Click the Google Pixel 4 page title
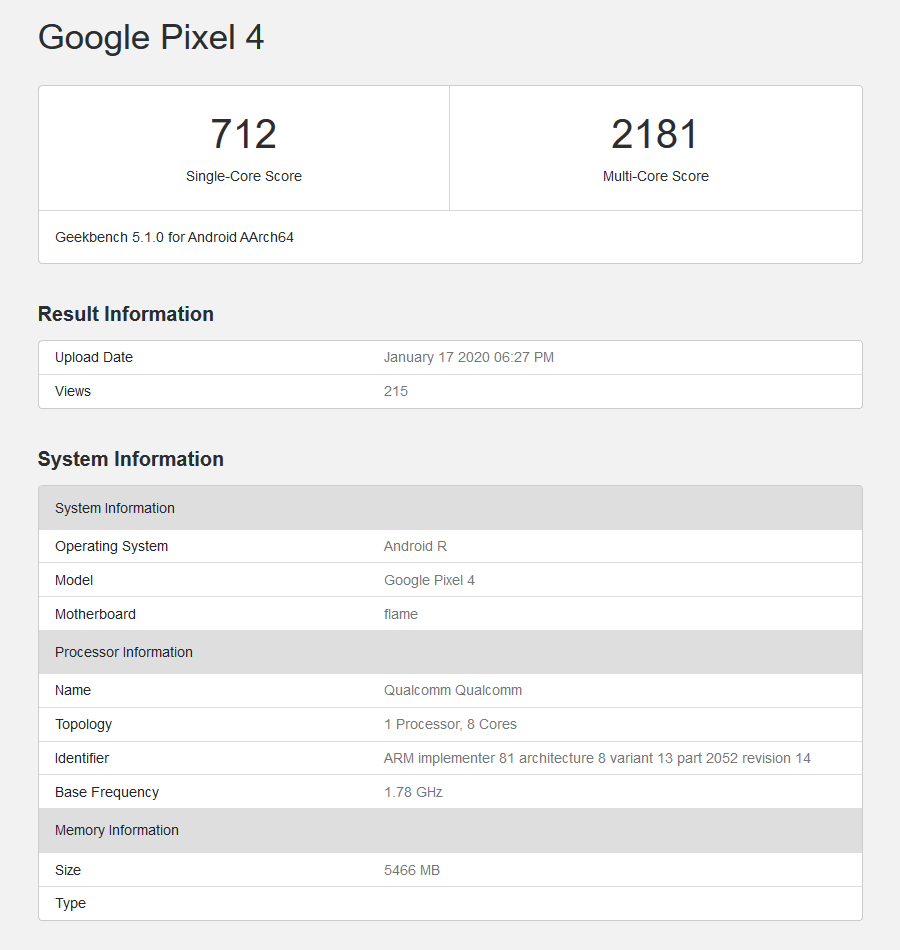This screenshot has width=900, height=950. [x=151, y=37]
